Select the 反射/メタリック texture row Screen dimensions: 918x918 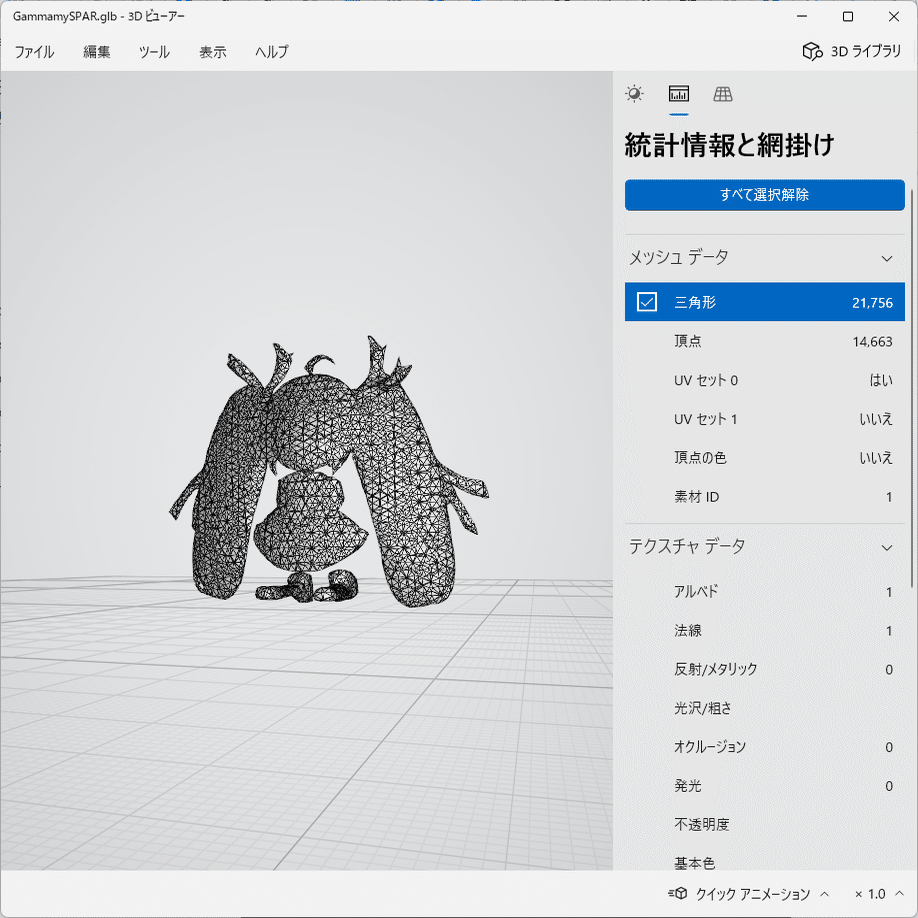click(x=765, y=669)
